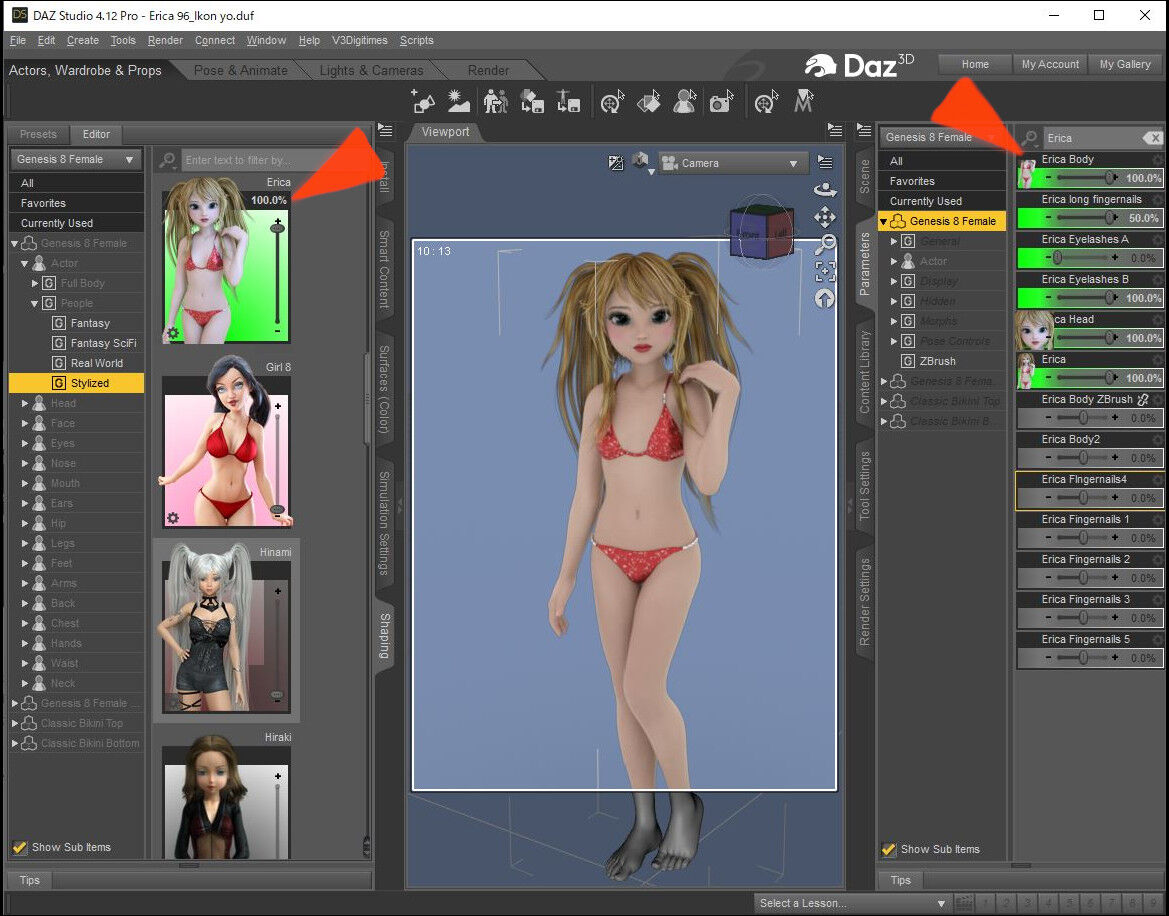Open the draw style cube icon menu
Screen dimensions: 1169x916
click(640, 162)
